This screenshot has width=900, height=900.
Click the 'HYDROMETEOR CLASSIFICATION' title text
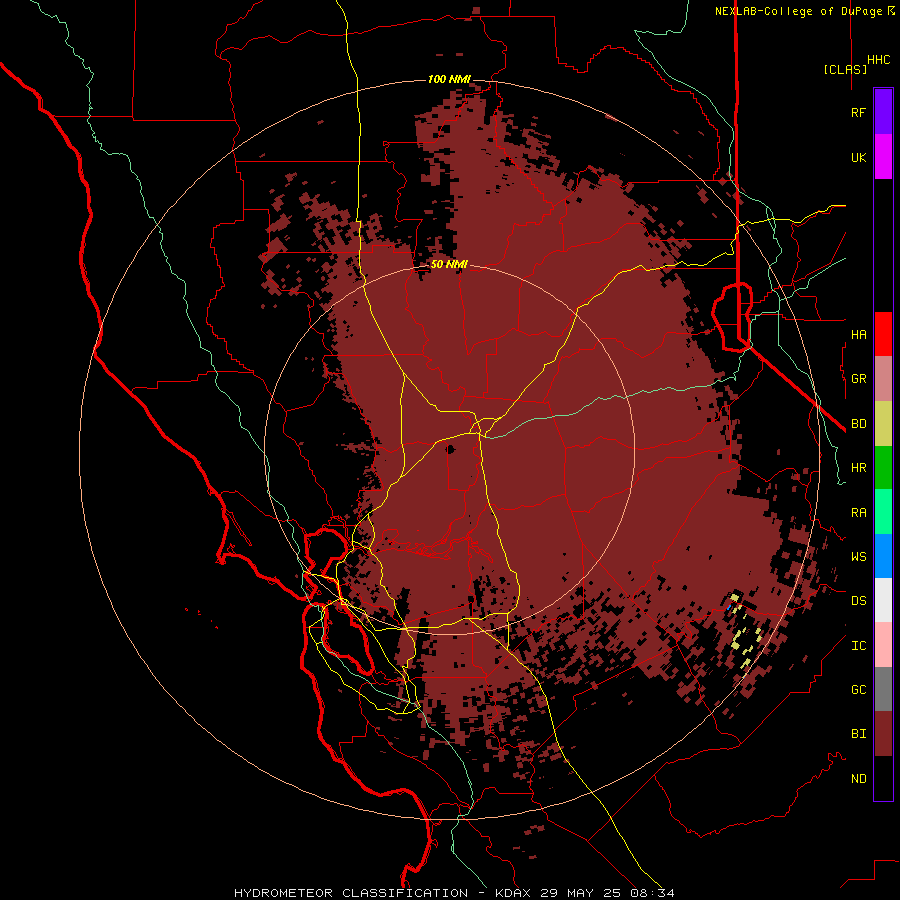[351, 893]
